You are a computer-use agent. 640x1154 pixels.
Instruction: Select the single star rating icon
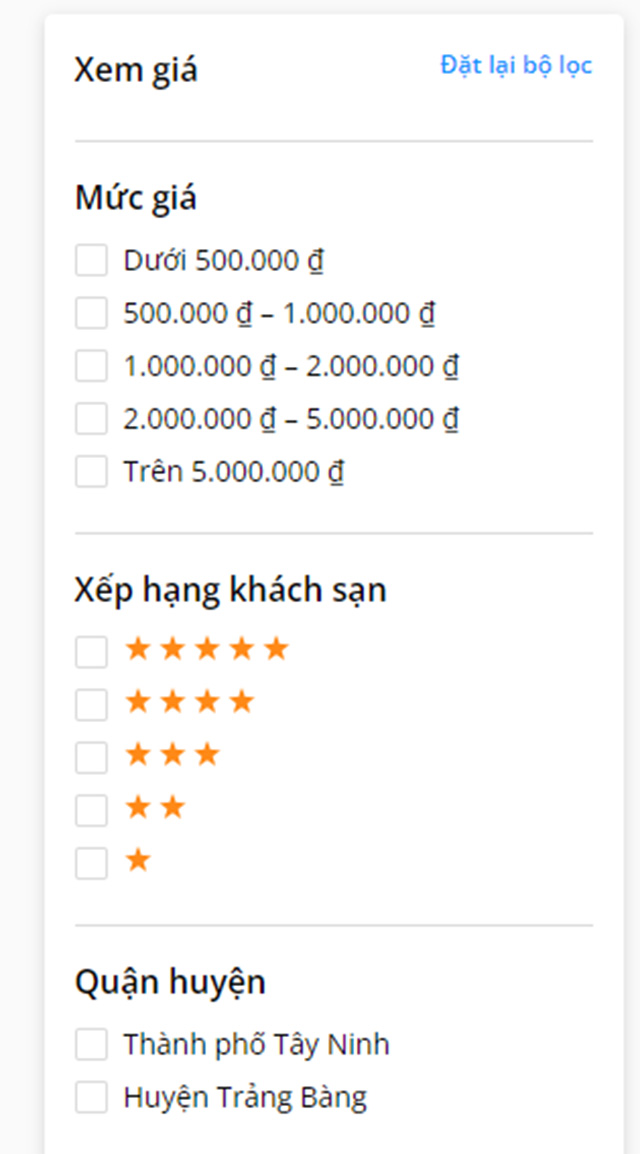pyautogui.click(x=138, y=861)
